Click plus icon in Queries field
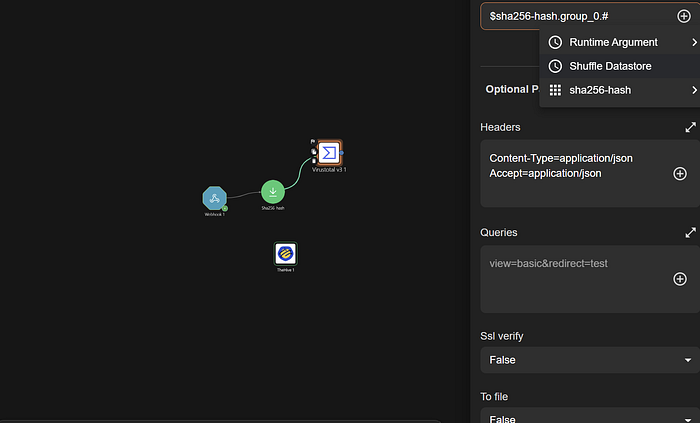The width and height of the screenshot is (700, 423). (680, 279)
